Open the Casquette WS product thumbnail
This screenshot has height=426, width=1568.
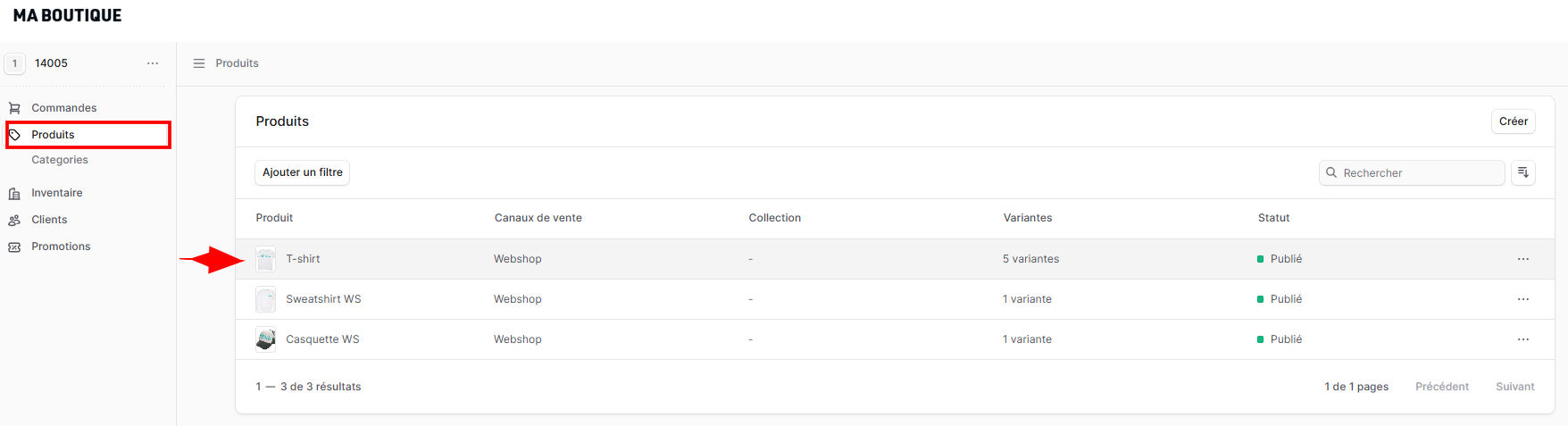click(266, 339)
